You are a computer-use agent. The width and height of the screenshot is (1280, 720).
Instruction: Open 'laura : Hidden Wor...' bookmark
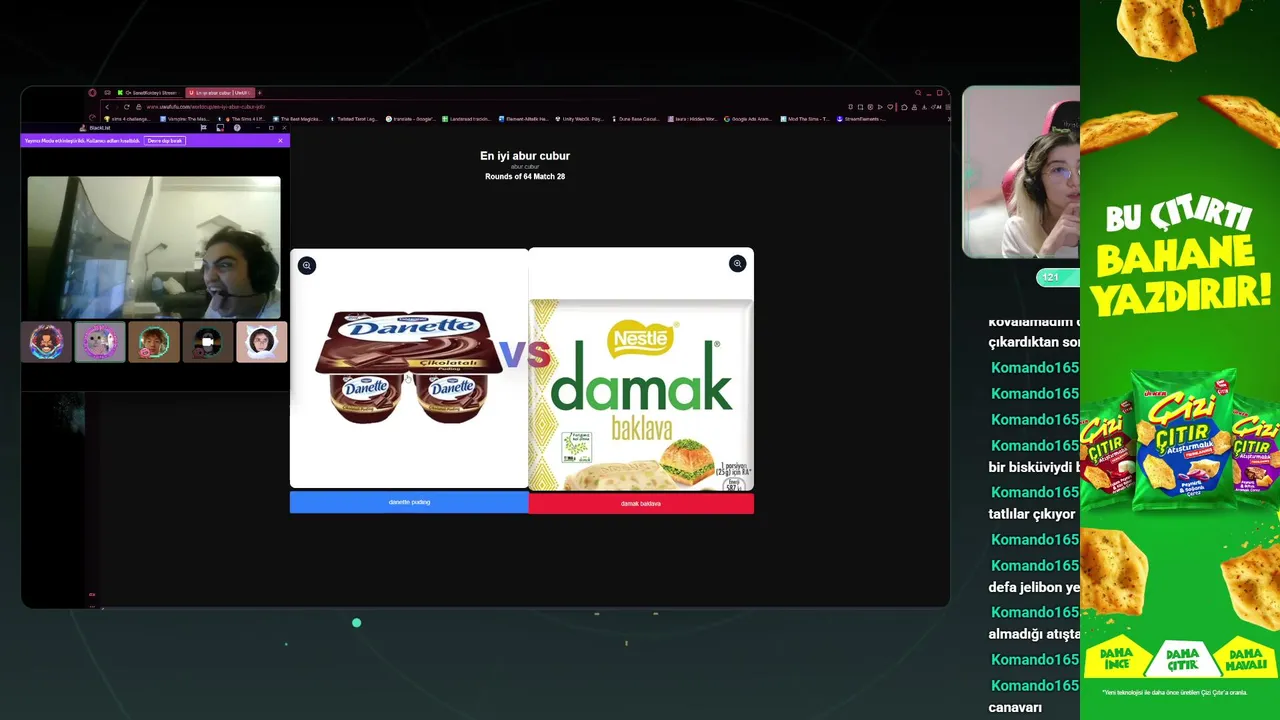[693, 119]
